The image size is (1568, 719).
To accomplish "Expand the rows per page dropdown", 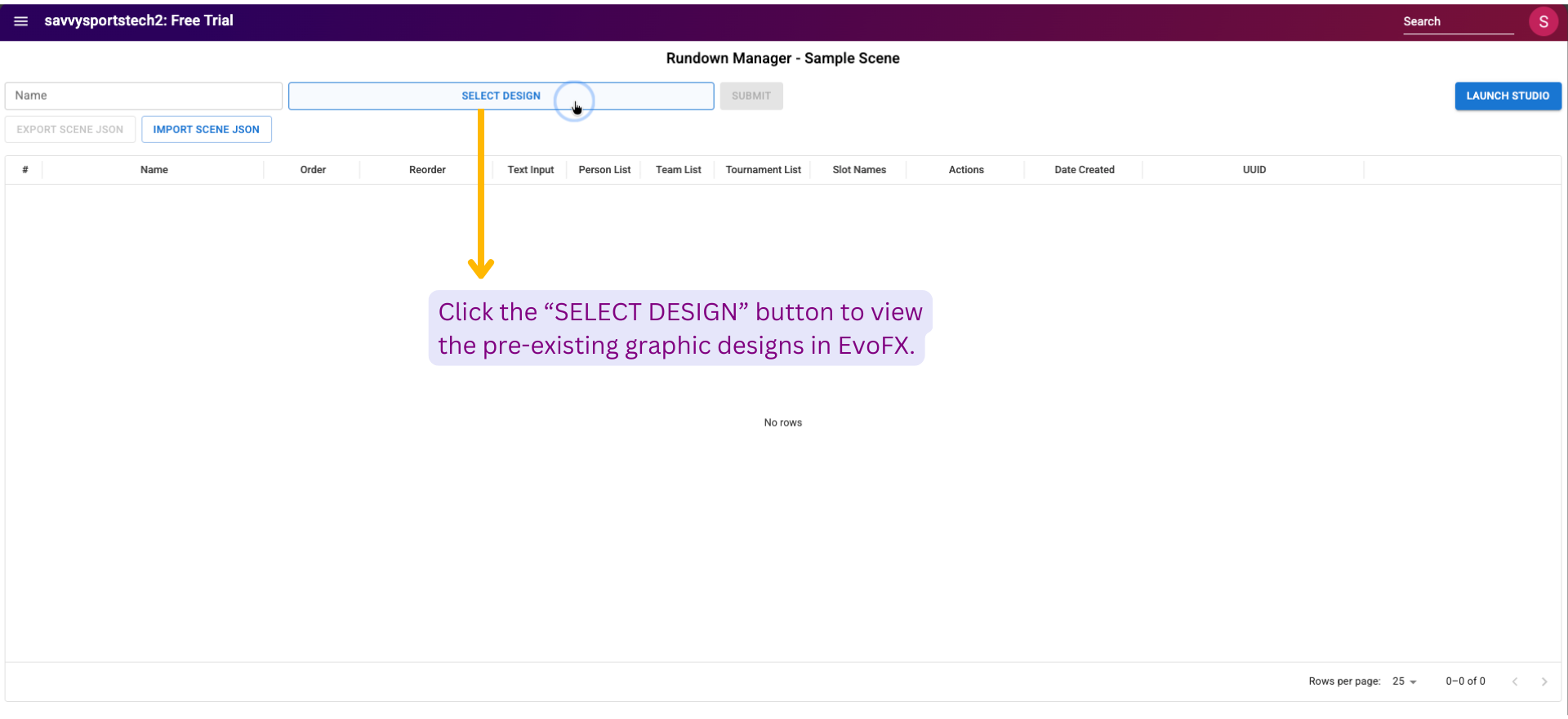I will point(1405,681).
